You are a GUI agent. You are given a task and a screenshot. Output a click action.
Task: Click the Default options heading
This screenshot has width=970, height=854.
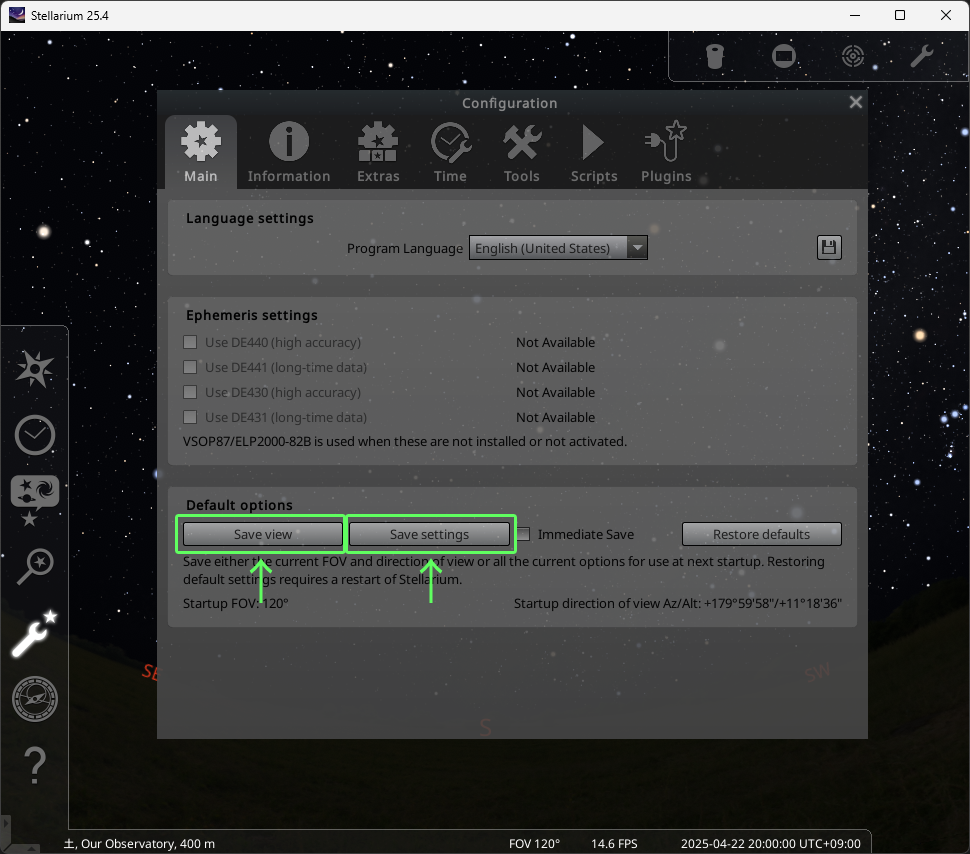(x=239, y=505)
